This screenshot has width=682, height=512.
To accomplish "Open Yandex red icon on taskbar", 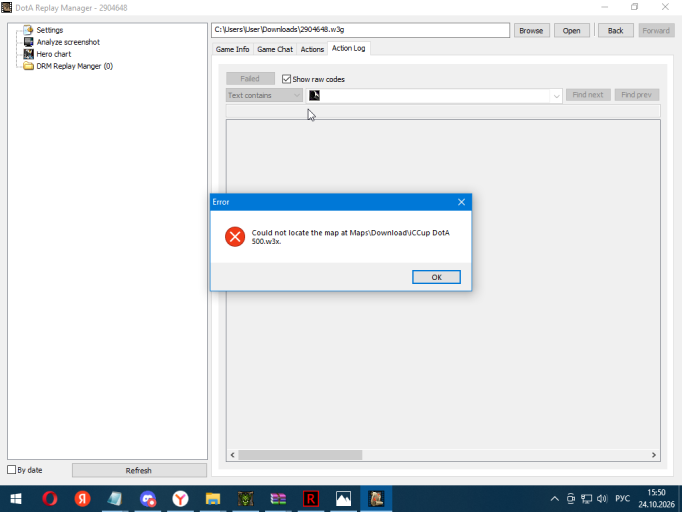I will [82, 499].
